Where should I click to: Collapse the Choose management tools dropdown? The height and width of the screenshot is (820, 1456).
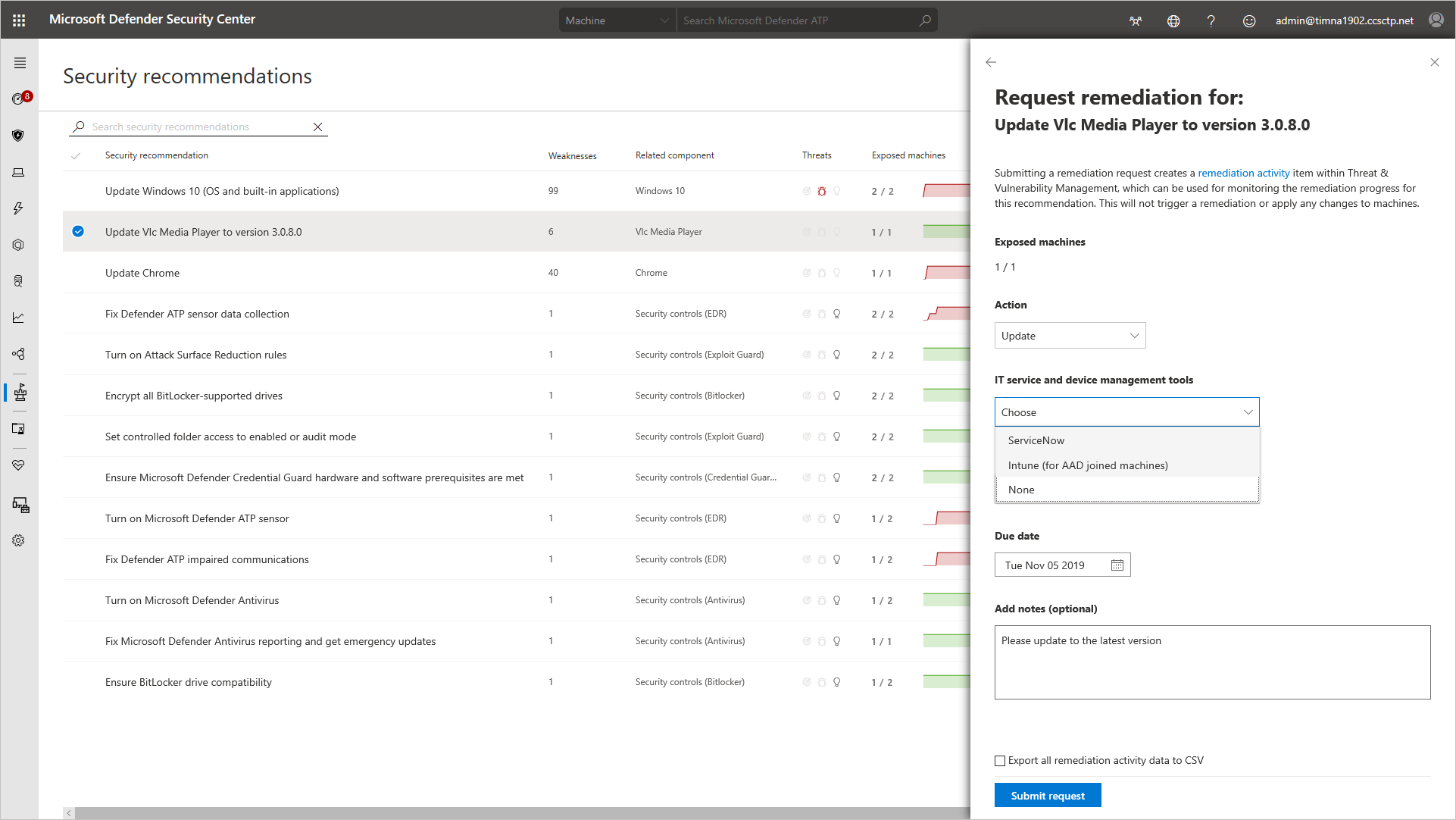pyautogui.click(x=1126, y=412)
